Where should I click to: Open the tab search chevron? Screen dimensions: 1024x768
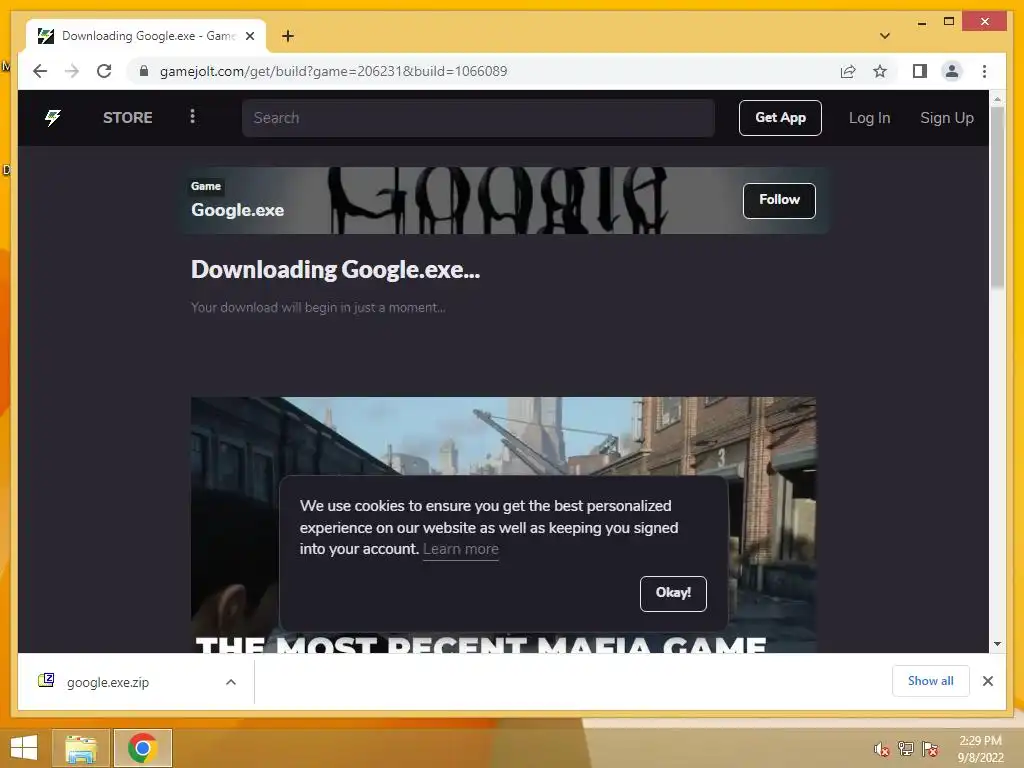pos(884,36)
